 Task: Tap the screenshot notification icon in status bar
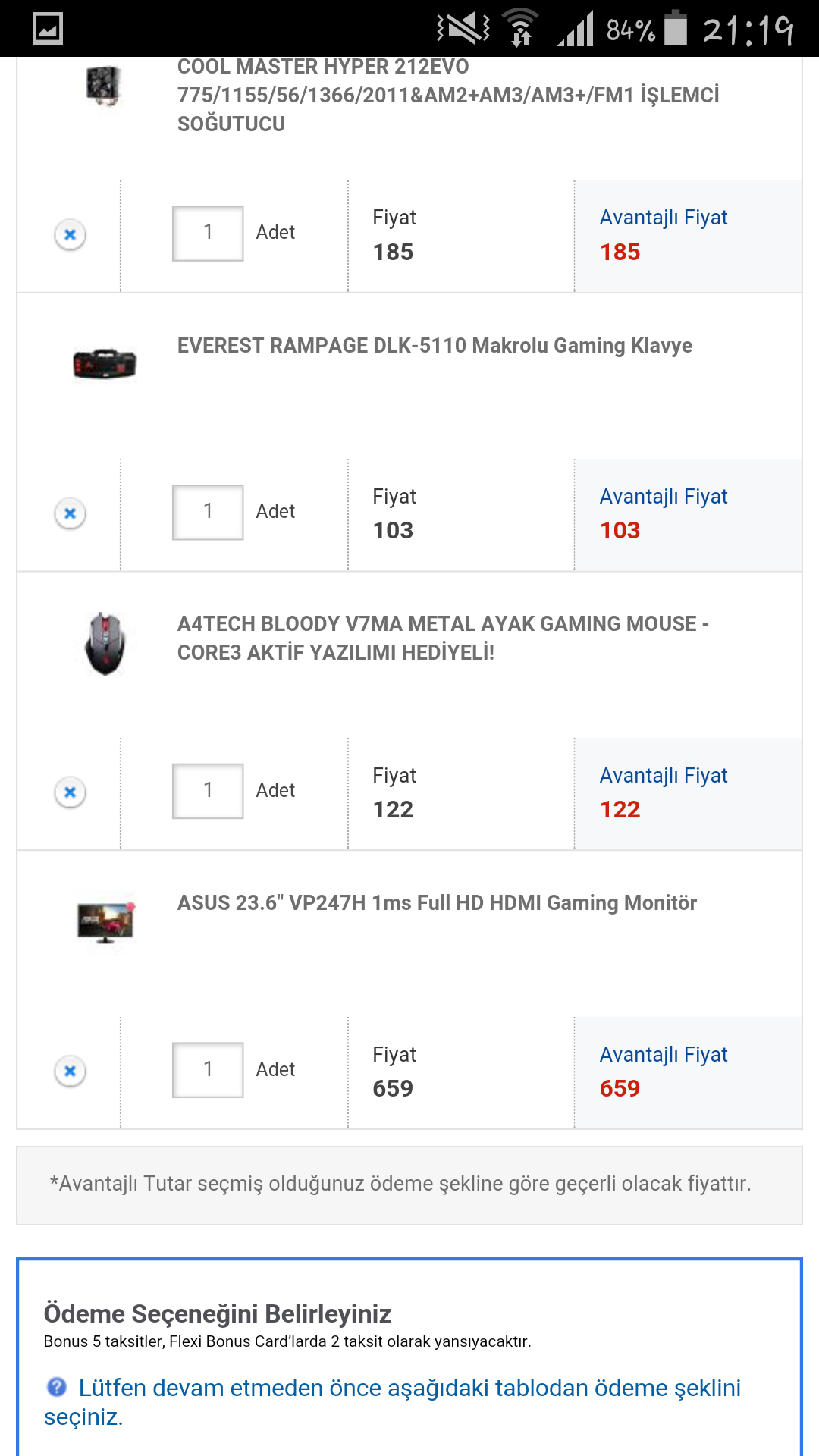pos(48,30)
